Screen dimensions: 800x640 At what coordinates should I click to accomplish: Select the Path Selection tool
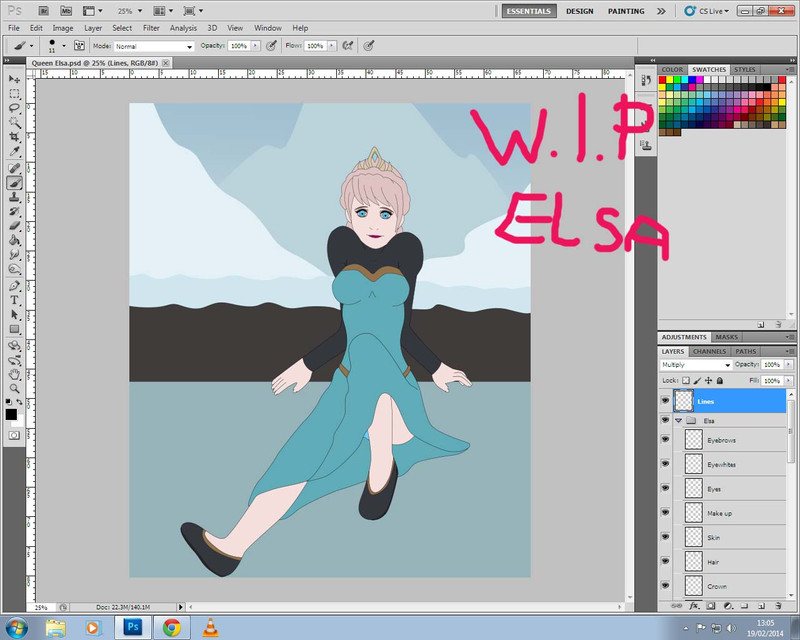pos(14,314)
